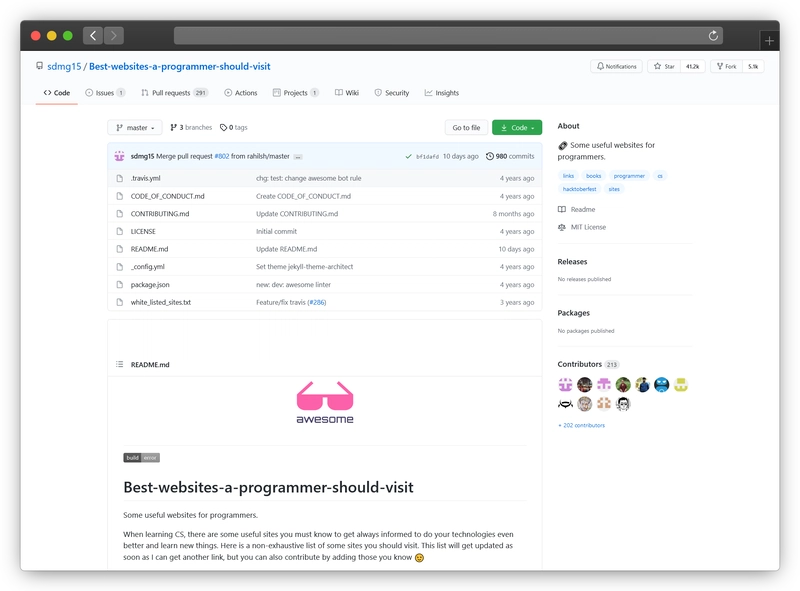This screenshot has height=591, width=800.
Task: Open a new tab with the plus icon
Action: tap(769, 40)
